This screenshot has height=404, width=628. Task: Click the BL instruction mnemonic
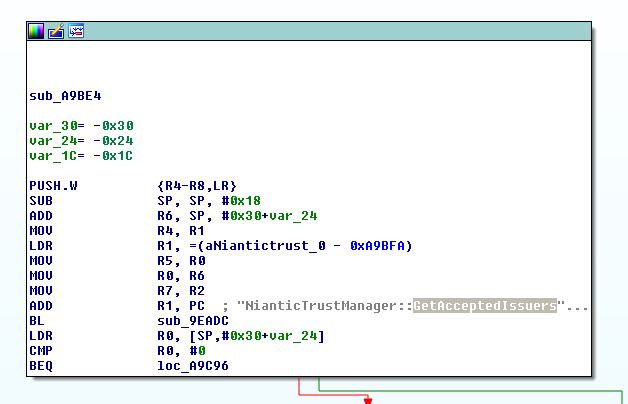pos(37,321)
